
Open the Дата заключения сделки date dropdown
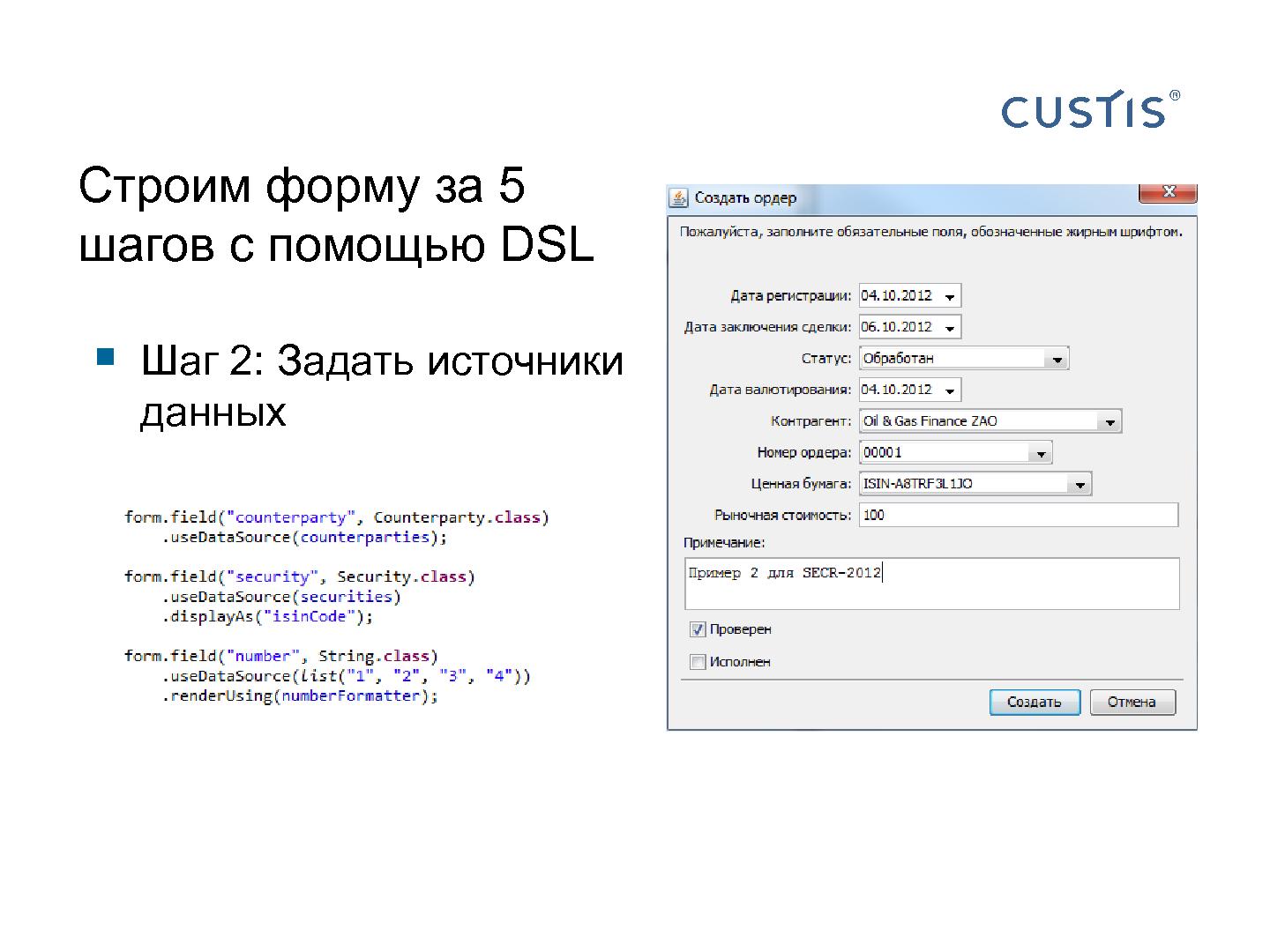949,328
